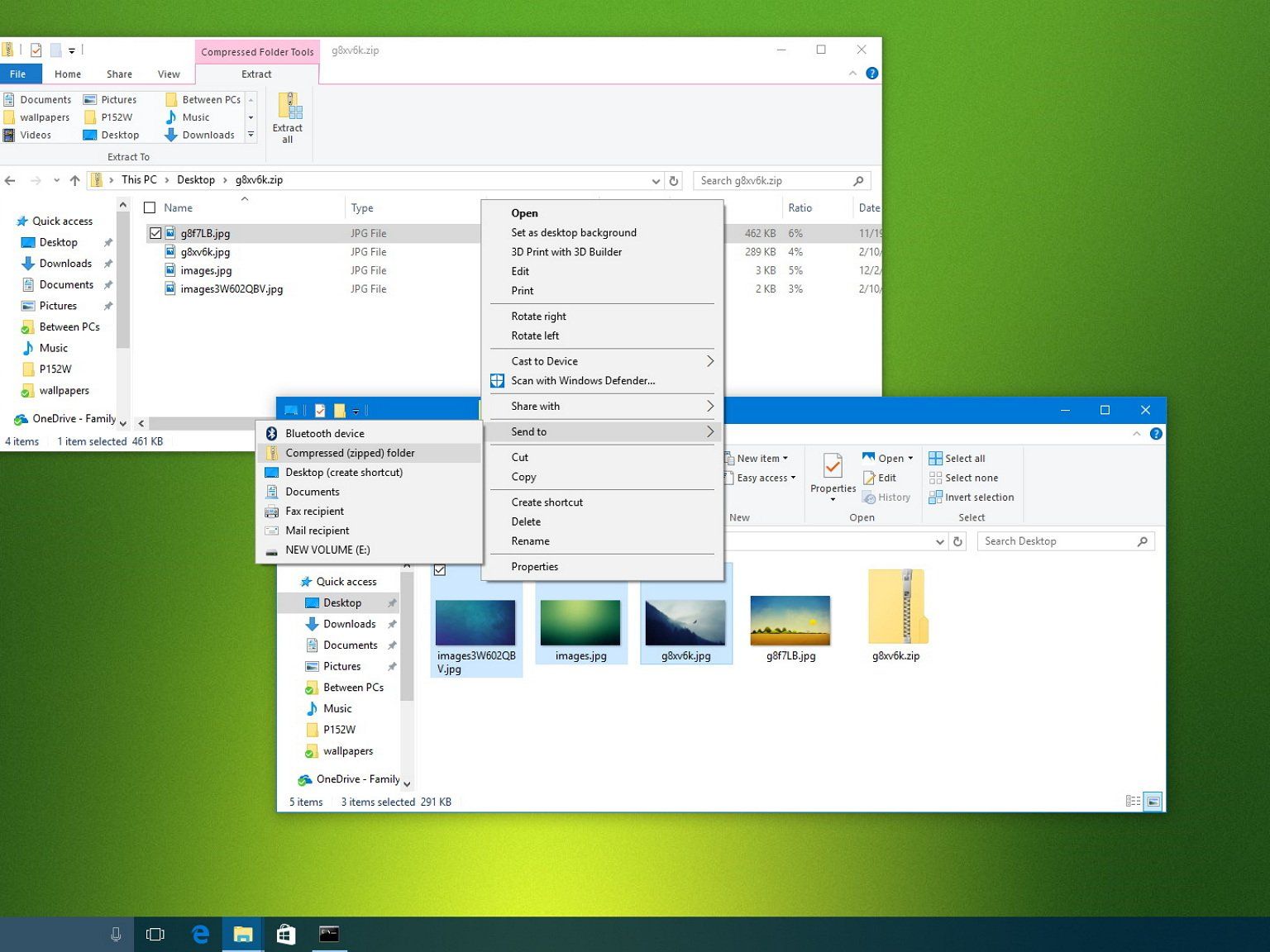The image size is (1270, 952).
Task: Choose Compressed (zipped) folder option
Action: [350, 453]
